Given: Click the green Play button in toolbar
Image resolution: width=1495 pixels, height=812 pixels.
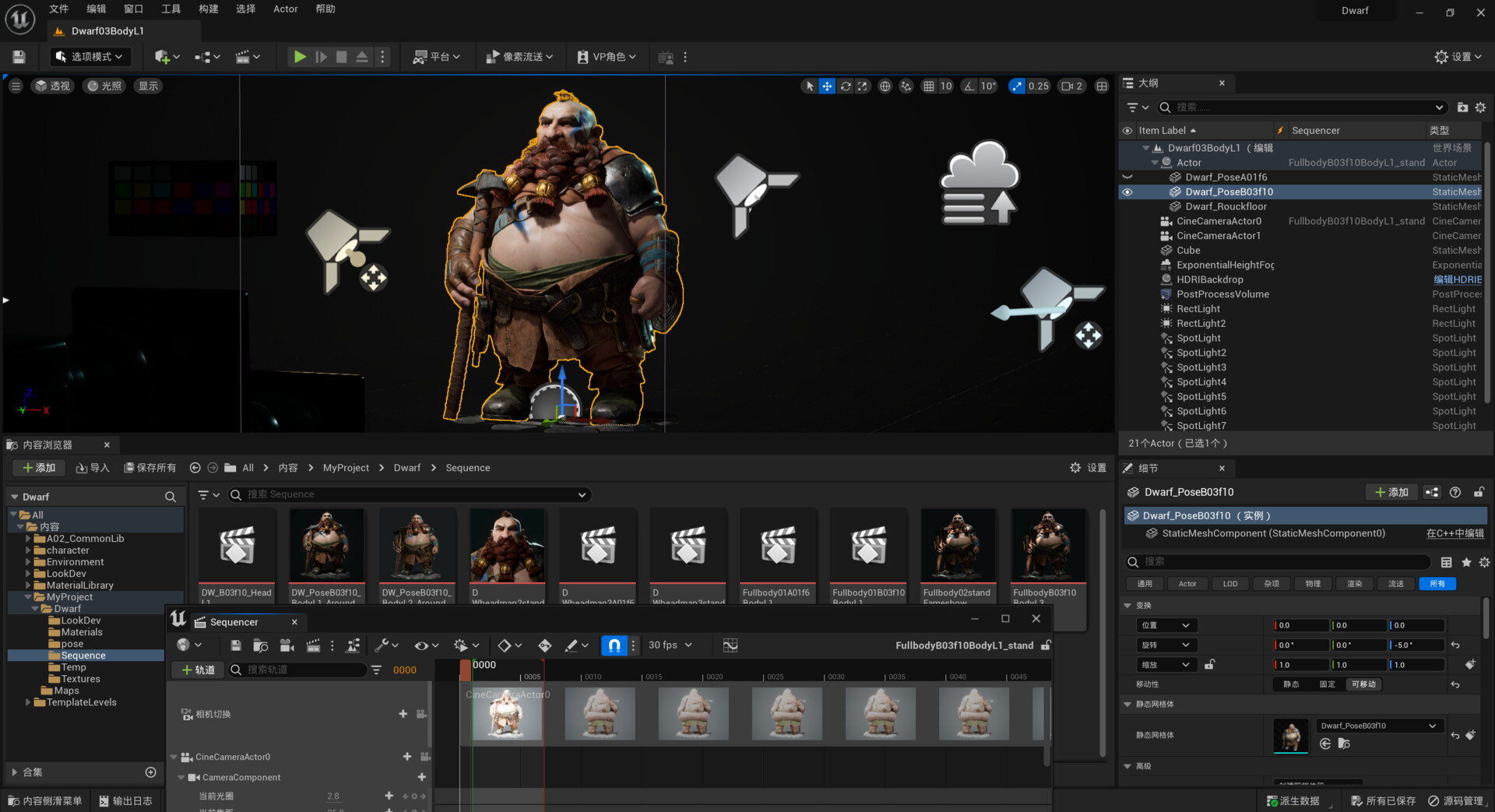Looking at the screenshot, I should [299, 57].
